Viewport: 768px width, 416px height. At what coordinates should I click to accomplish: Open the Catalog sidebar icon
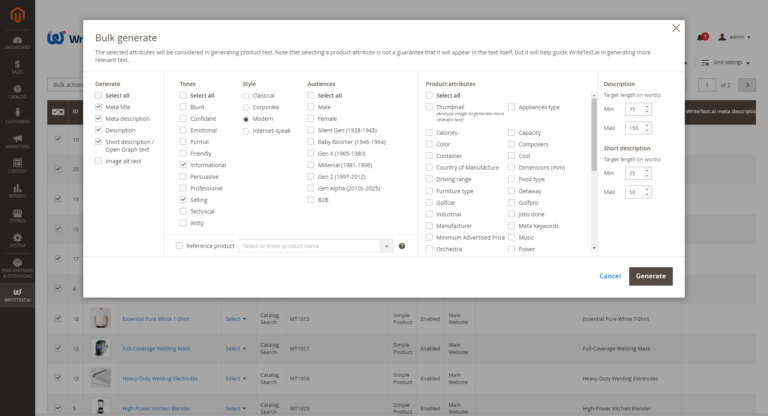(x=18, y=92)
